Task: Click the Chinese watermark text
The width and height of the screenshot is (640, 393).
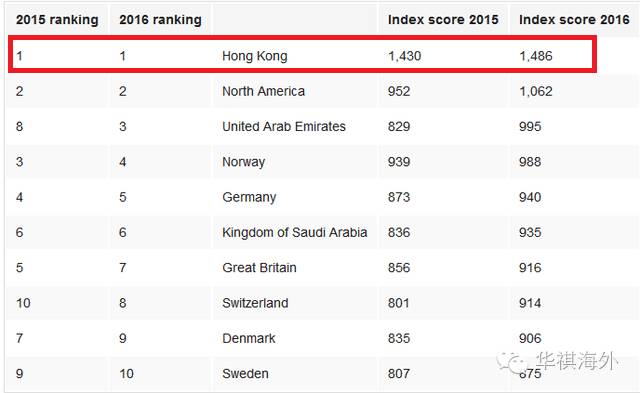Action: tap(578, 361)
